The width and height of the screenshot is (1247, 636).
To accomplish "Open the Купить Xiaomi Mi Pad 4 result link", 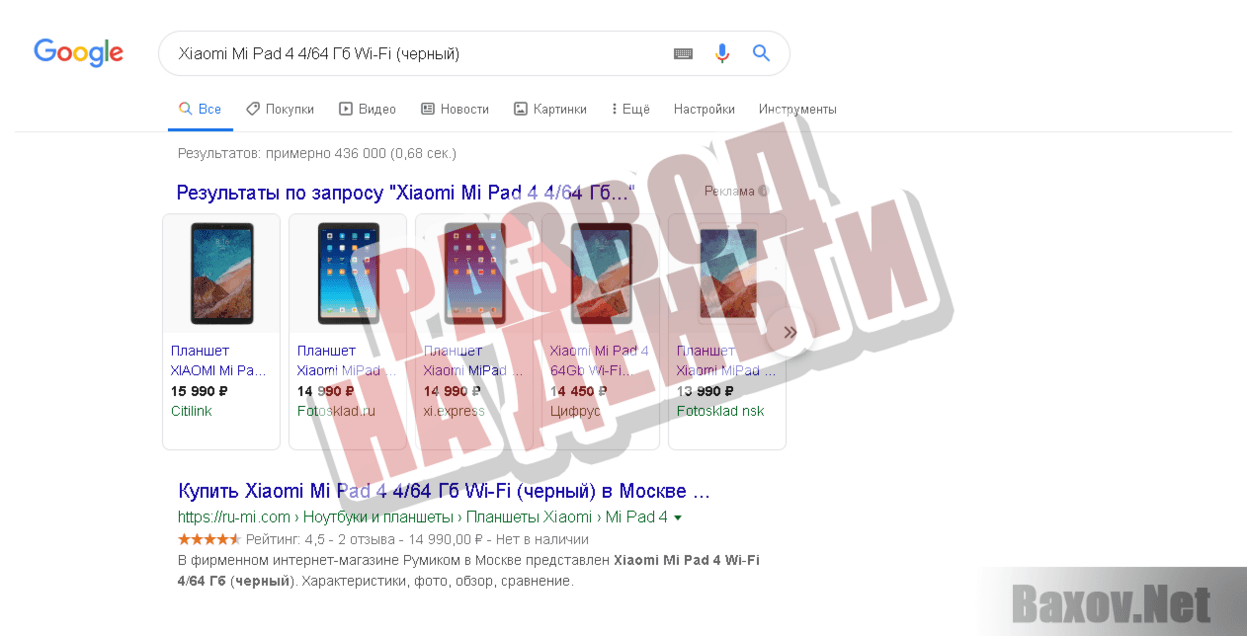I will [444, 491].
